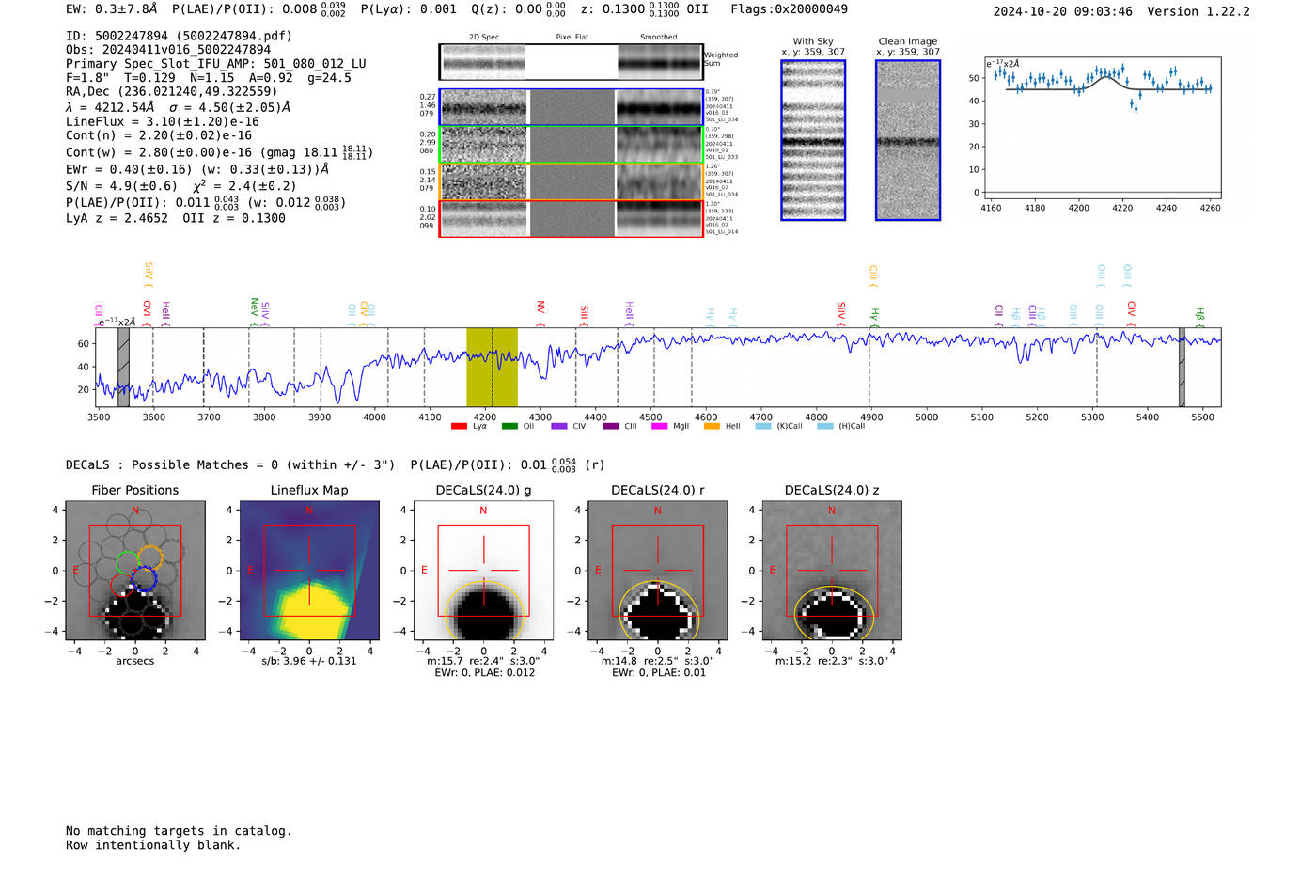Select the Weighted Sum 2D spectrum row
1316x896 pixels.
tap(572, 62)
